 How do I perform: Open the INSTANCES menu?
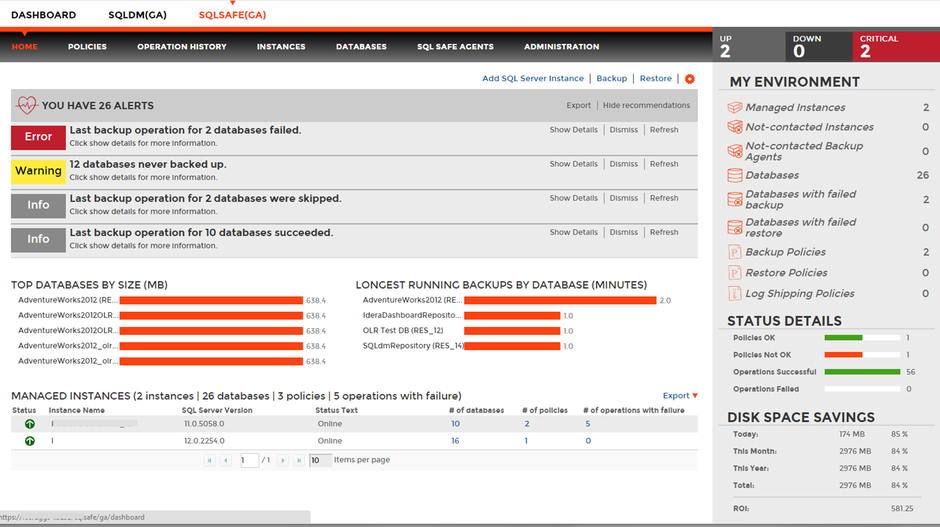pyautogui.click(x=281, y=47)
